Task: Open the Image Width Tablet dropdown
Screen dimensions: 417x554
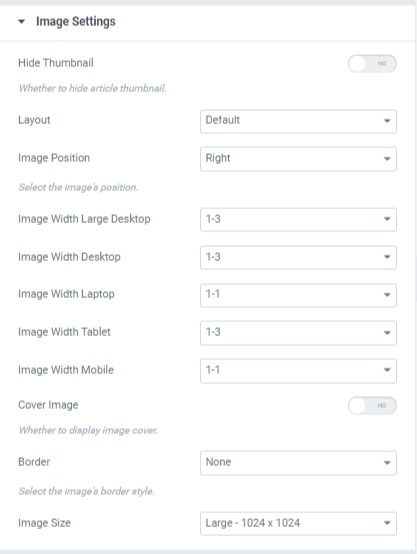Action: coord(298,333)
